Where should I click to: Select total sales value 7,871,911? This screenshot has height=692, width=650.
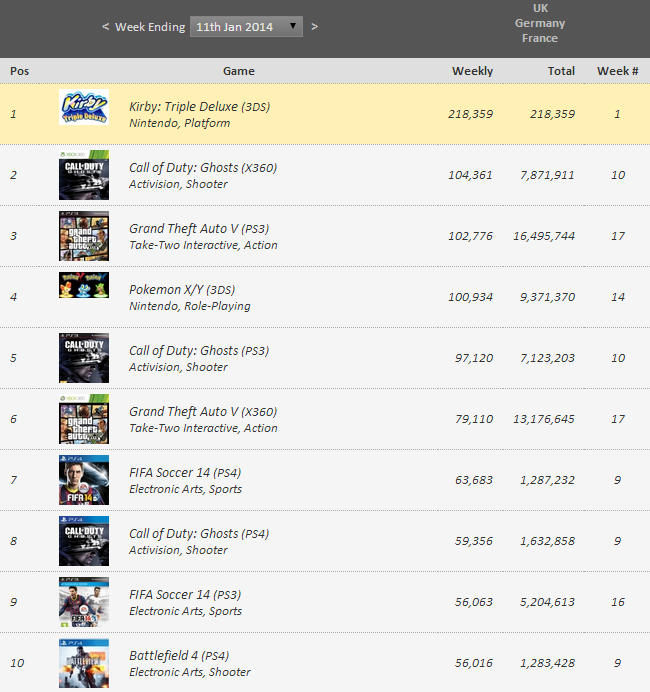tap(547, 175)
